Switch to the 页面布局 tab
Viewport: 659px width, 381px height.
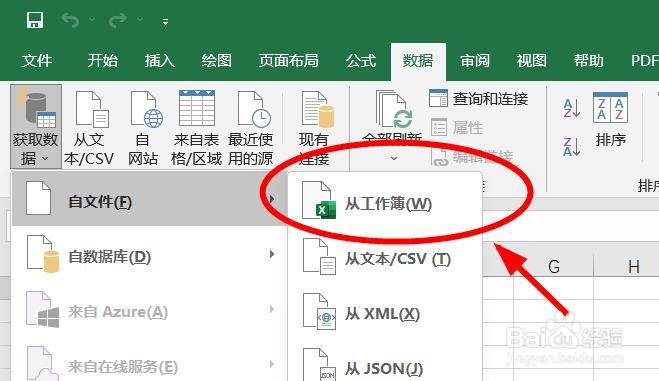[x=288, y=61]
